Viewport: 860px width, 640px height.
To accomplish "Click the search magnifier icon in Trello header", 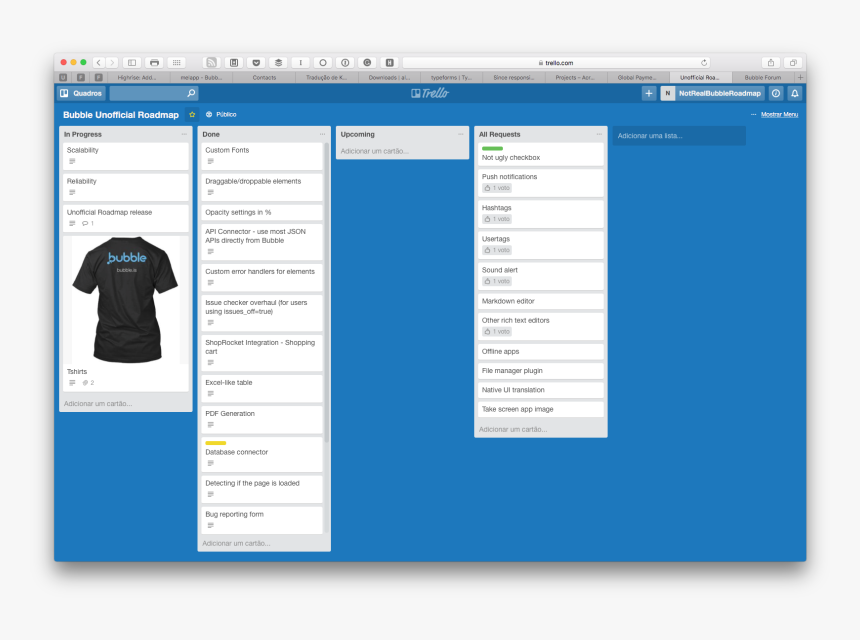I will pos(191,93).
